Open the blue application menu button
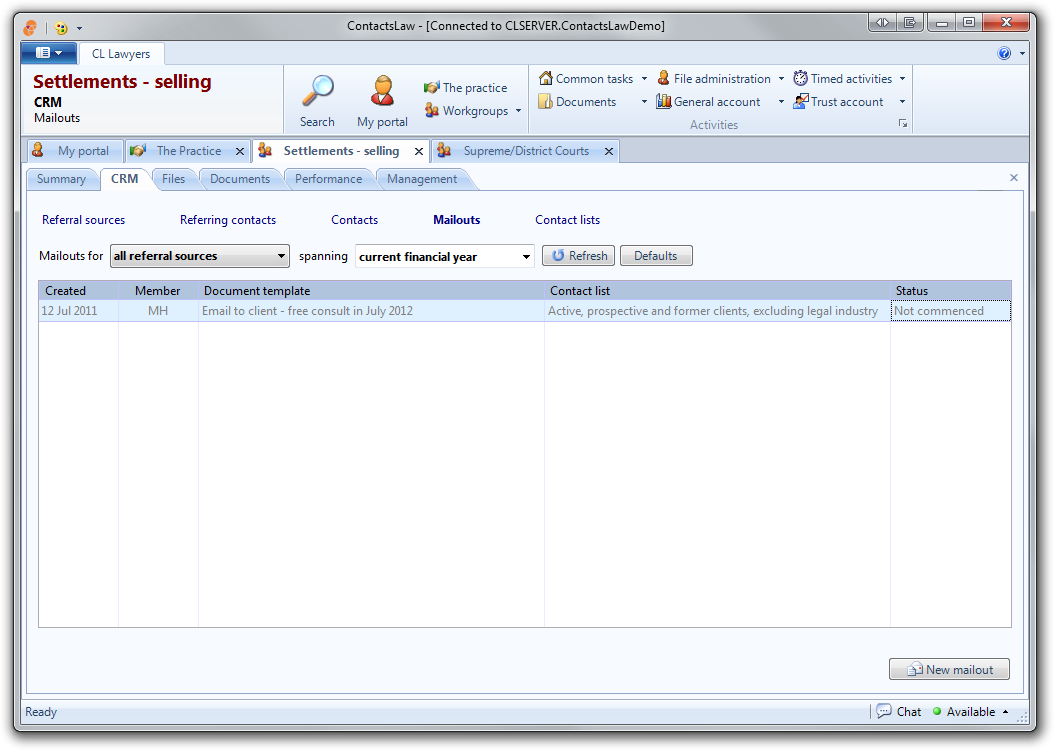 tap(48, 52)
